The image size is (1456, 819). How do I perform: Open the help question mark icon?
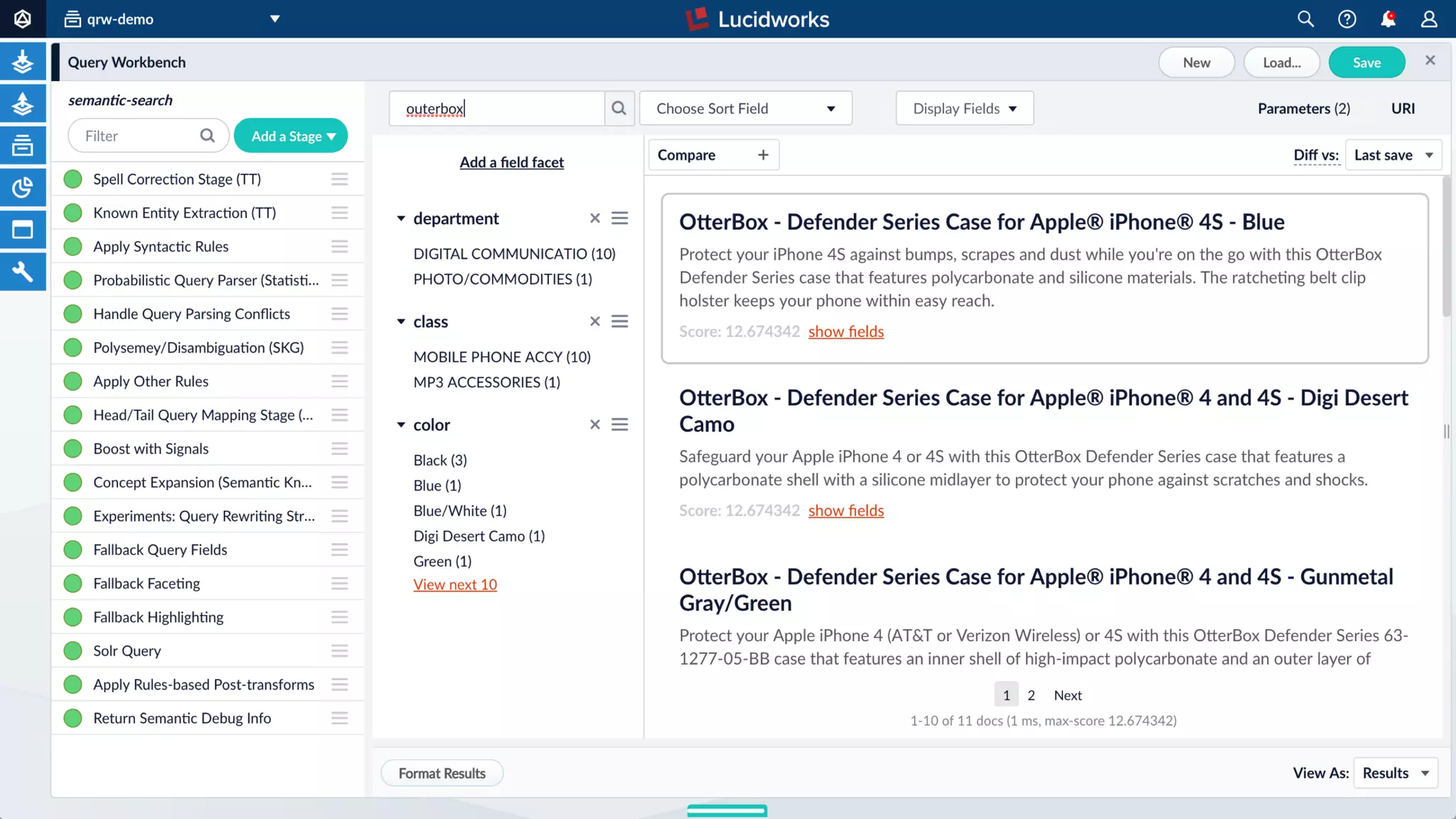point(1347,19)
